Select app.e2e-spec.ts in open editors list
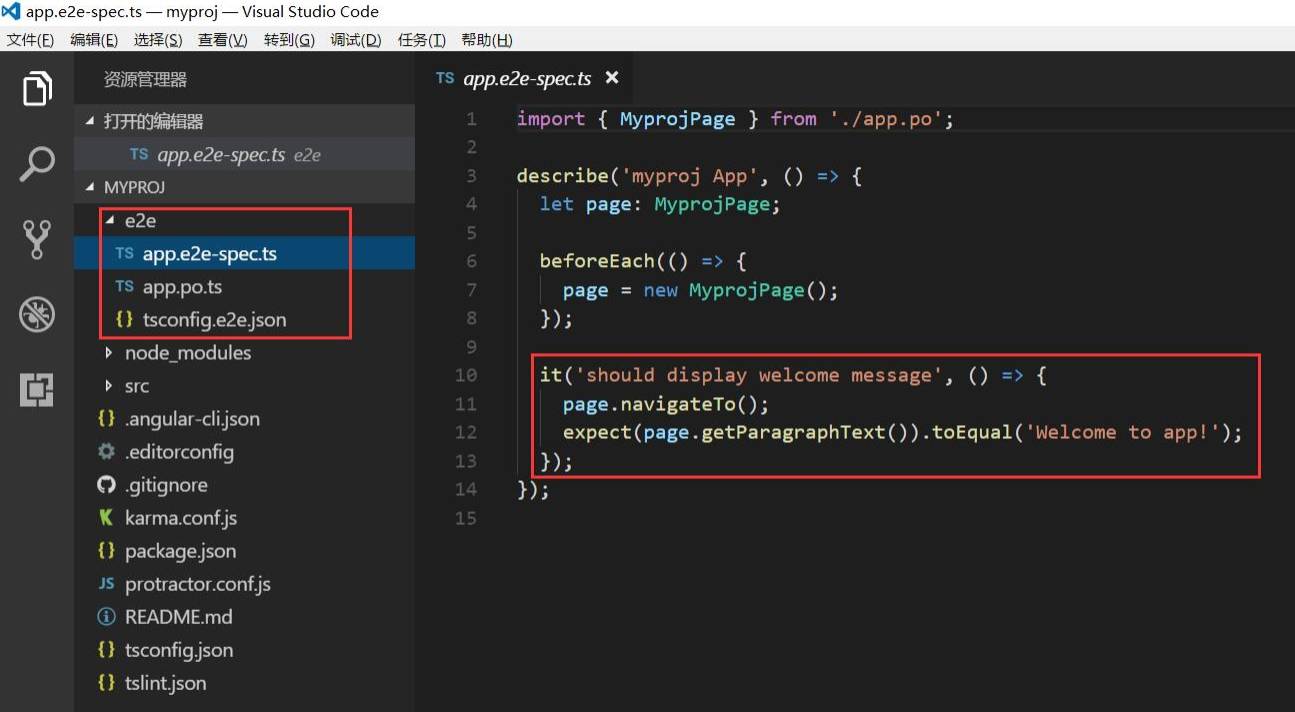The height and width of the screenshot is (712, 1295). tap(245, 155)
